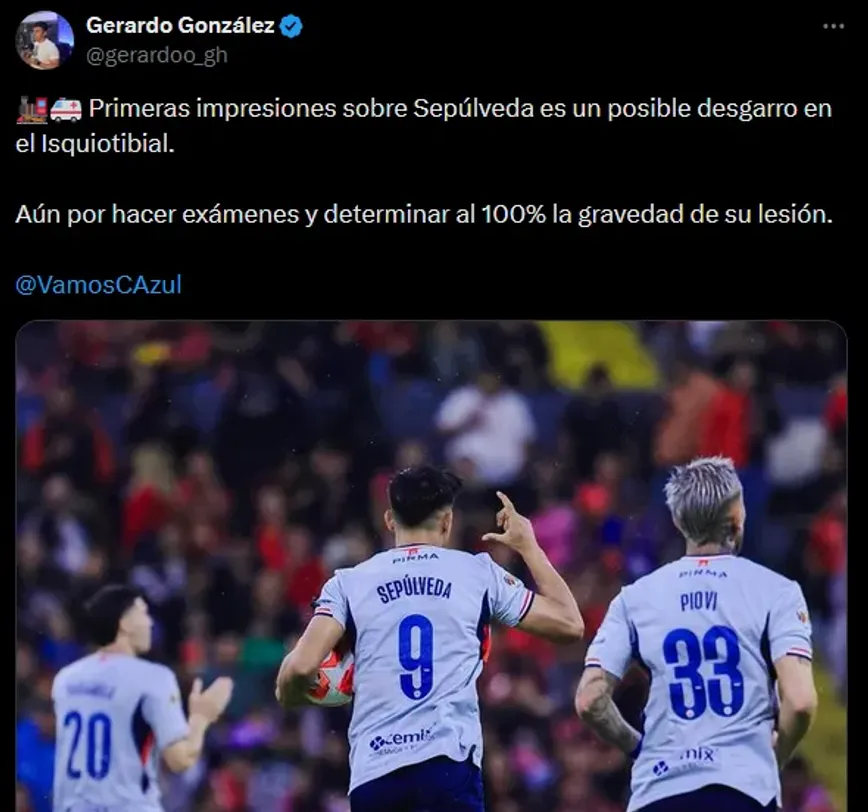This screenshot has width=868, height=812.
Task: Click Gerardo González's profile avatar
Action: tap(44, 40)
